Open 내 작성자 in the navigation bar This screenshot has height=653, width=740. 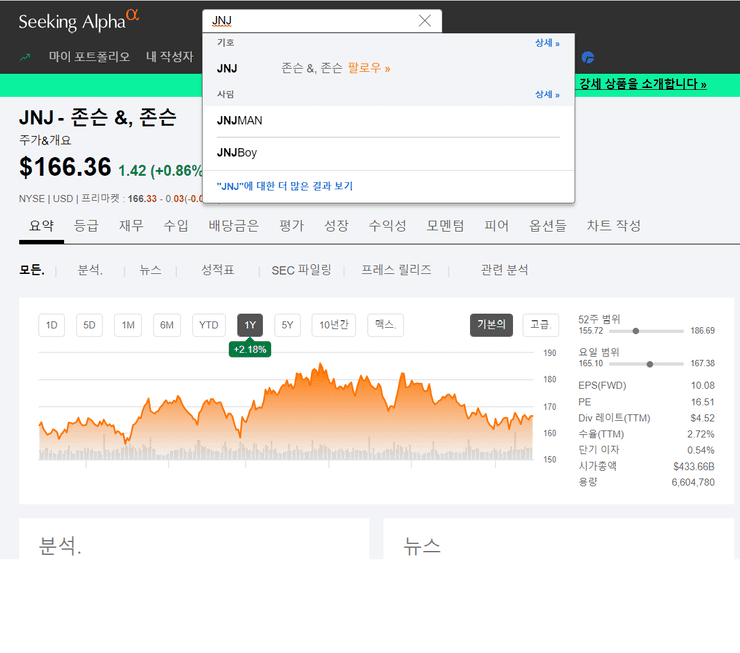pos(170,57)
